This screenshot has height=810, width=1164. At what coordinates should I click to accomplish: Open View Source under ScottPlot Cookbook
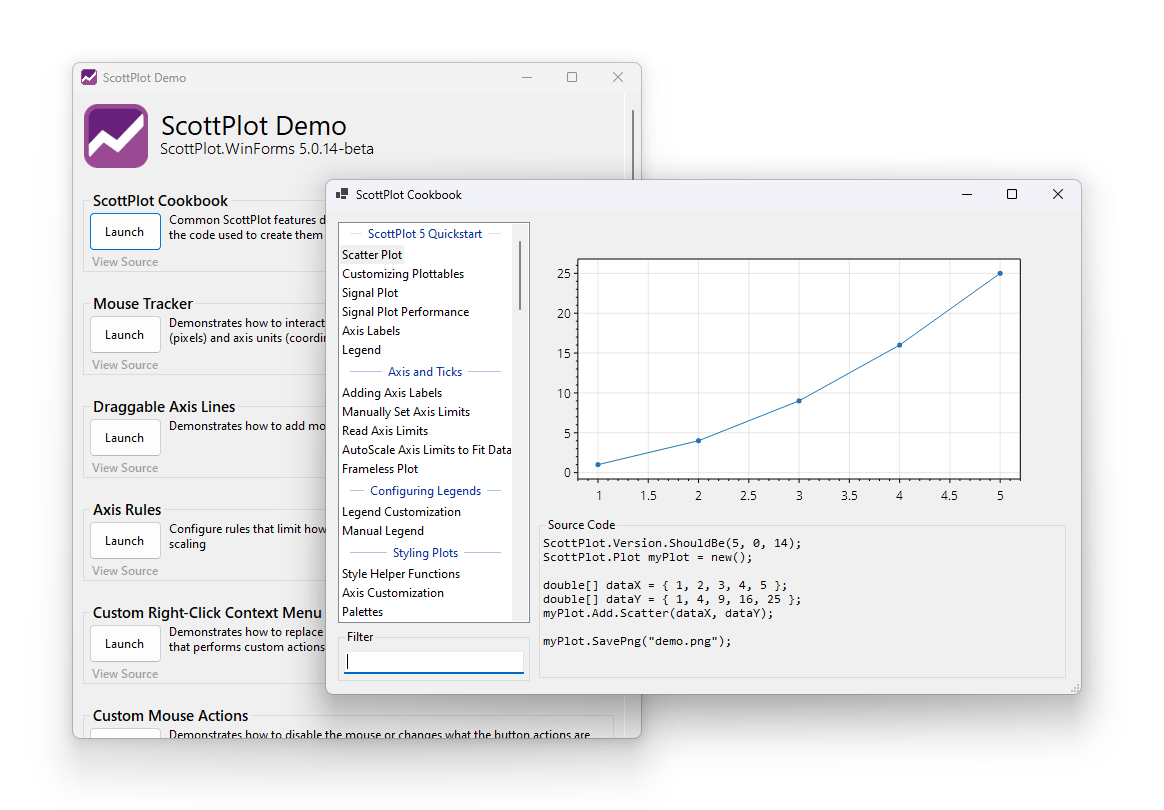point(125,262)
